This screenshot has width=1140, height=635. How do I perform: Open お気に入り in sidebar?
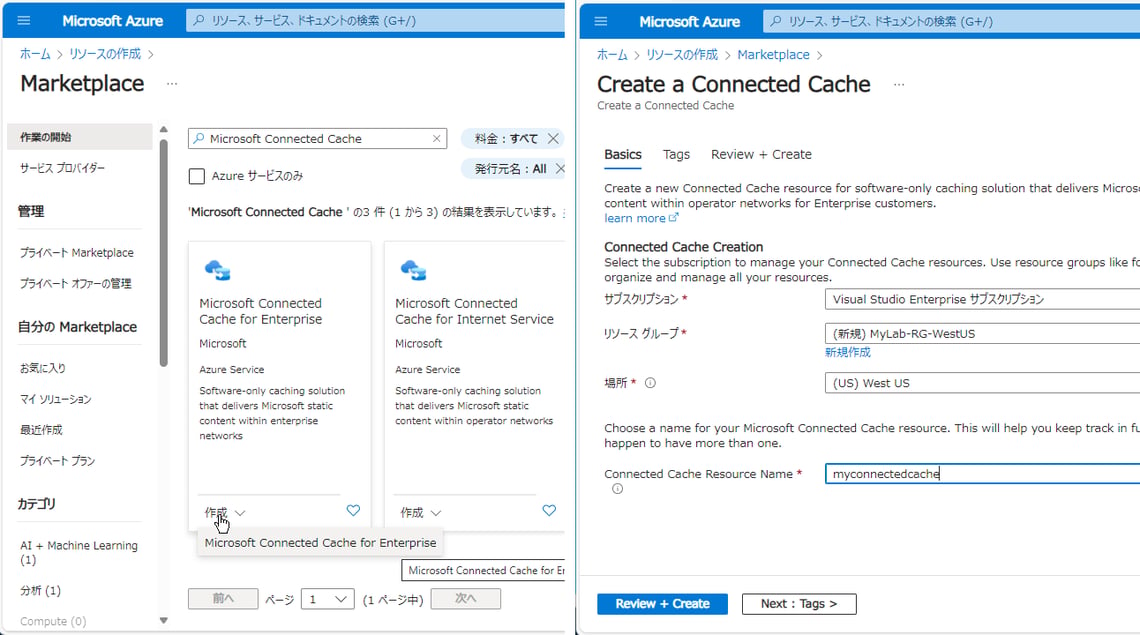[43, 368]
